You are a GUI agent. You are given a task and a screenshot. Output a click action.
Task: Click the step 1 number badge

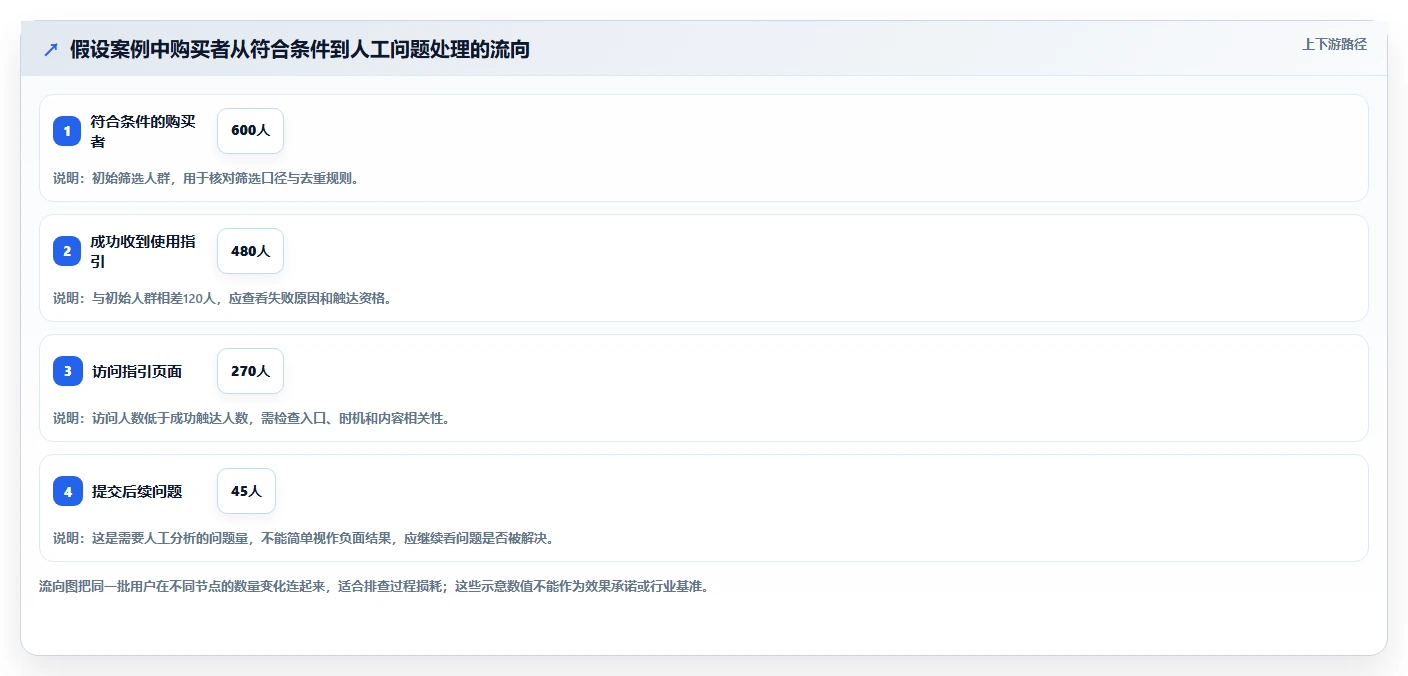tap(67, 131)
